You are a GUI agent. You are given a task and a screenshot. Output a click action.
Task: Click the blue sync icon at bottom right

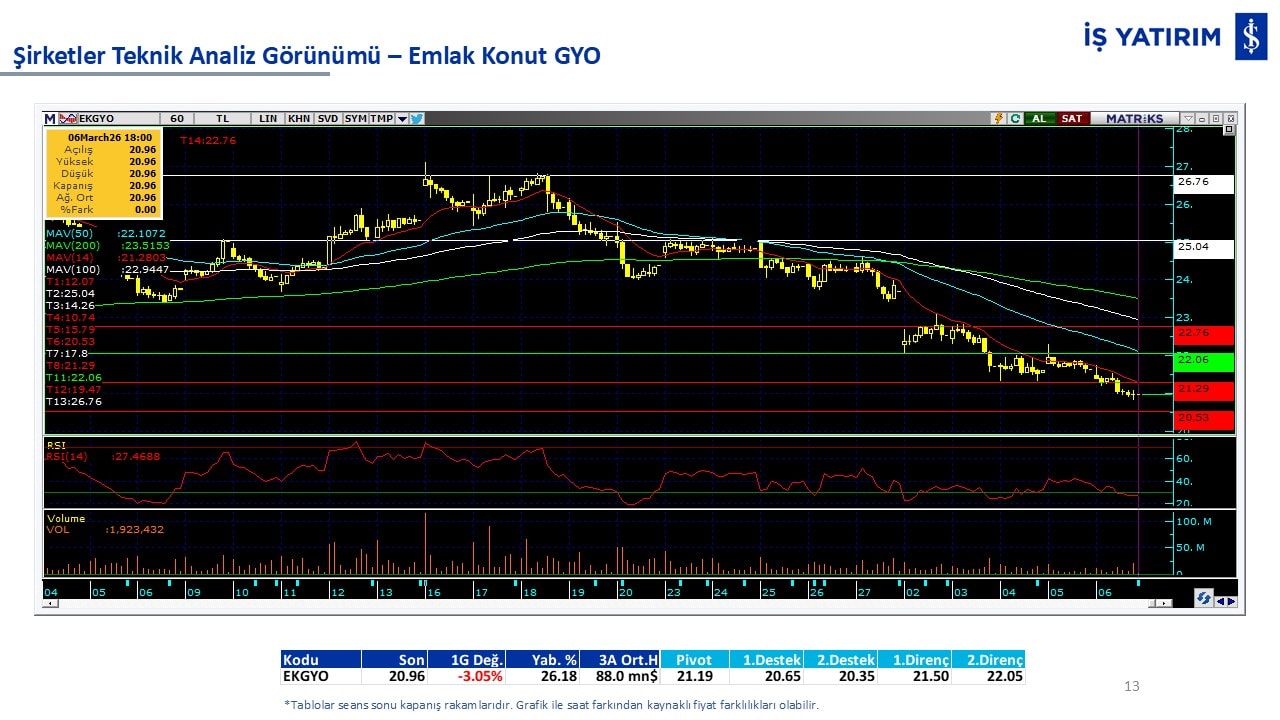[x=1204, y=598]
